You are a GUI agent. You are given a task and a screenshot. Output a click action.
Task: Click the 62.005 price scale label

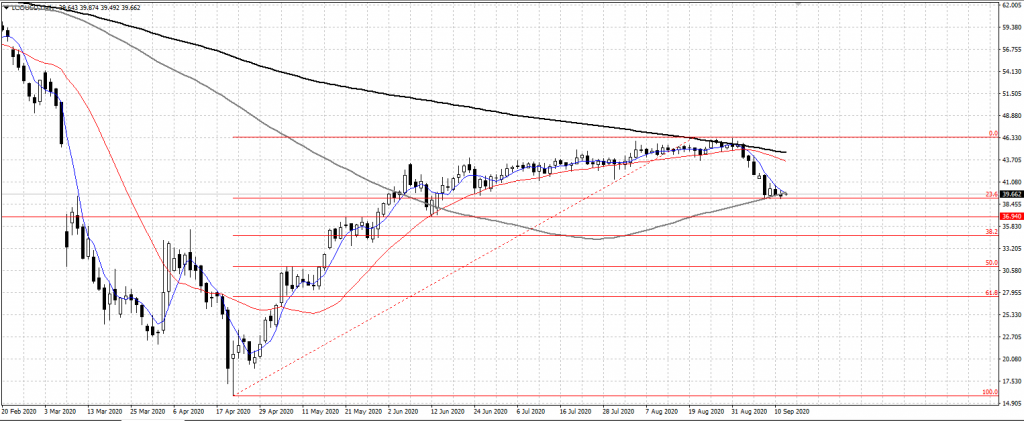tap(1011, 5)
